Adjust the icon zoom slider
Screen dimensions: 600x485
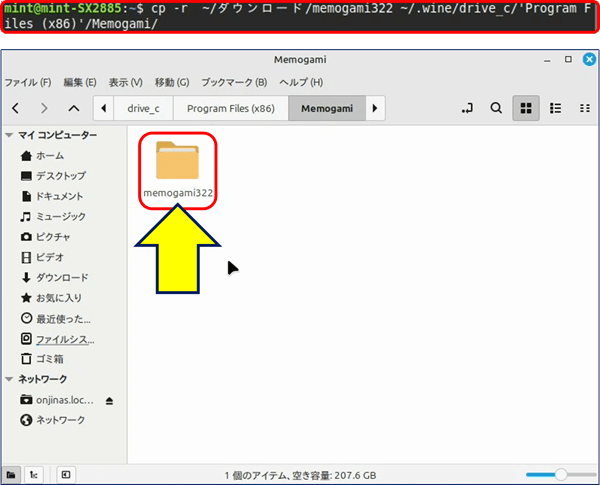pyautogui.click(x=561, y=475)
